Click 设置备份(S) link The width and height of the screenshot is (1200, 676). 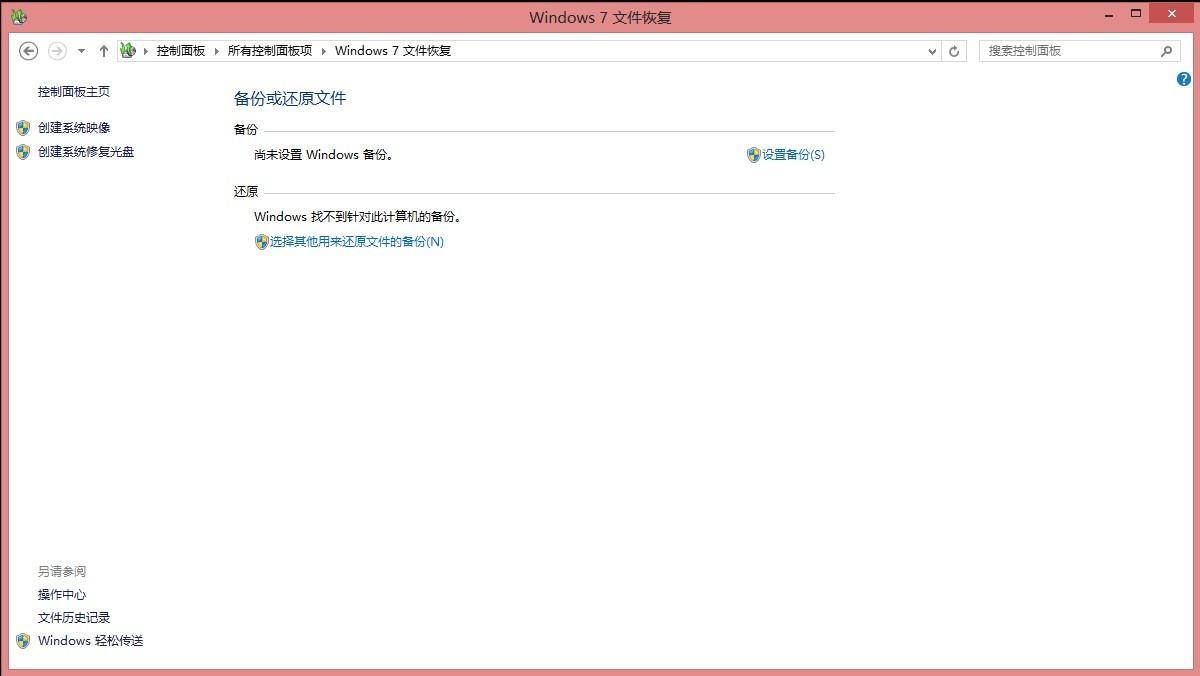tap(794, 155)
